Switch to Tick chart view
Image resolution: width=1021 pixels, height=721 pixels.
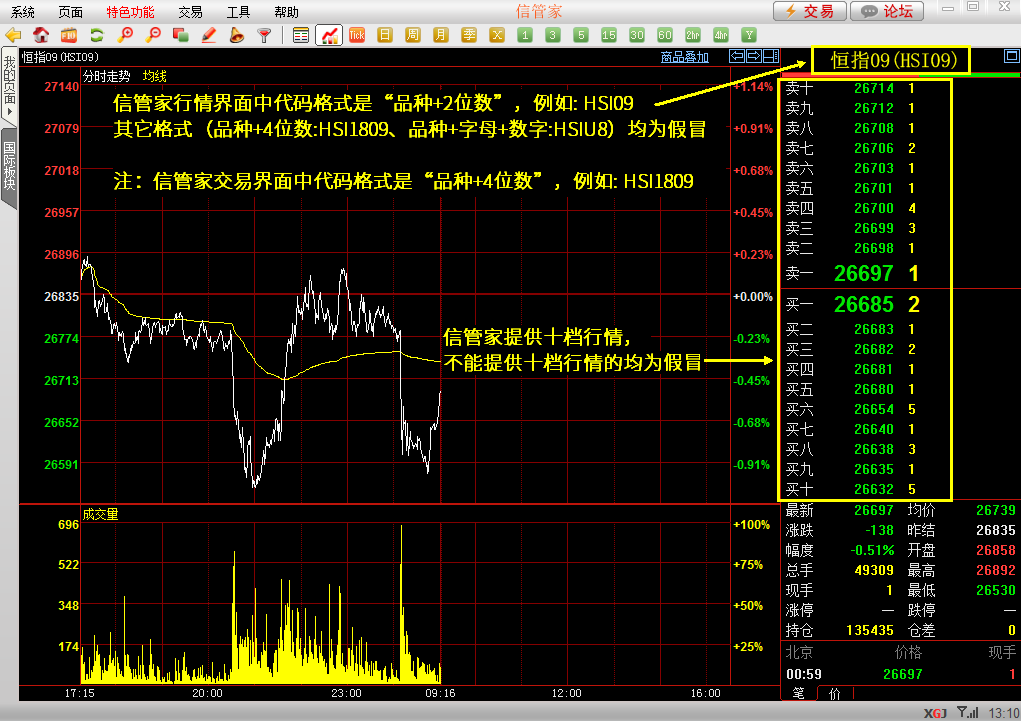pos(356,35)
